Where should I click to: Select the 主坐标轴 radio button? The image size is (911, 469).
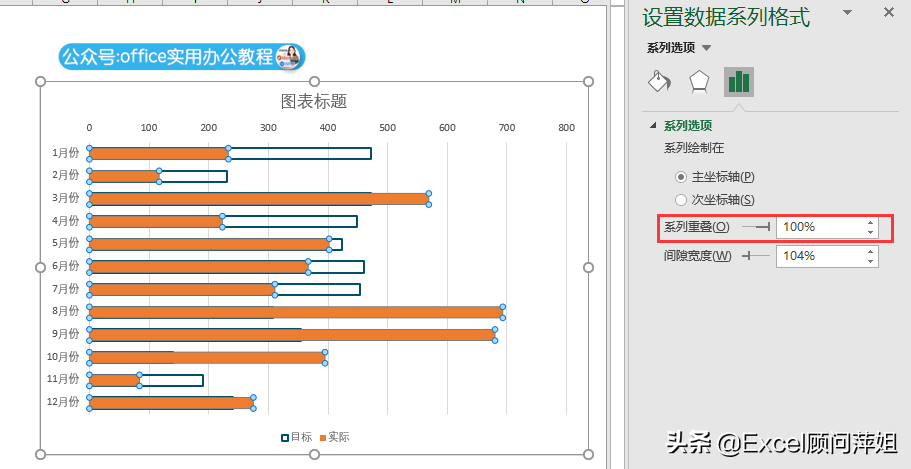pyautogui.click(x=680, y=177)
